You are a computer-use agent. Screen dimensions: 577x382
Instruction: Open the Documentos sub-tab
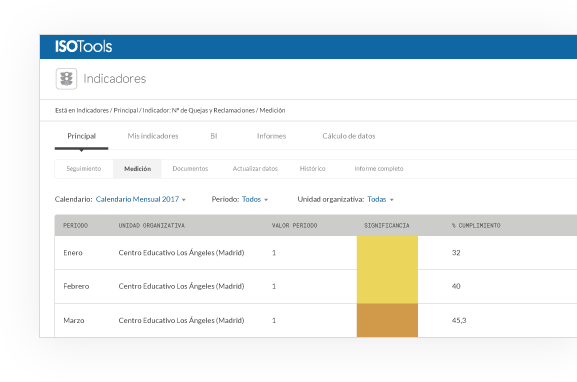[x=190, y=169]
